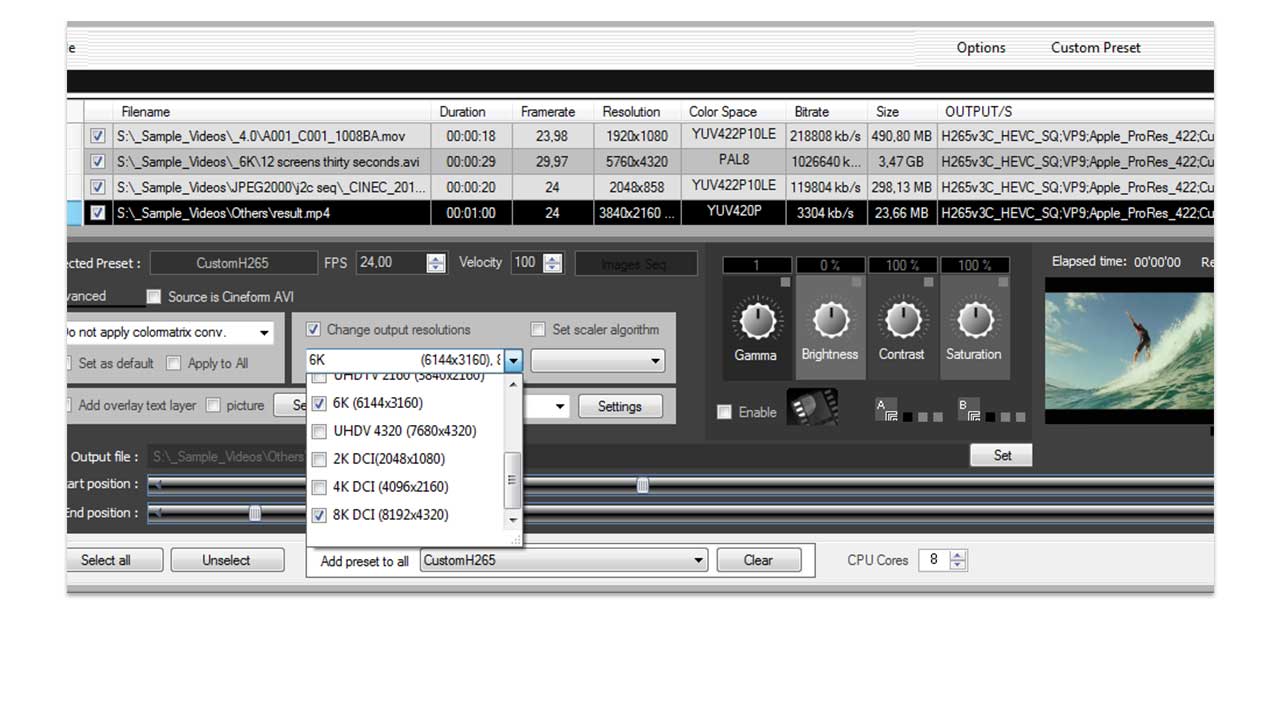Click the film strip filter icon
1280x720 pixels.
click(x=812, y=408)
